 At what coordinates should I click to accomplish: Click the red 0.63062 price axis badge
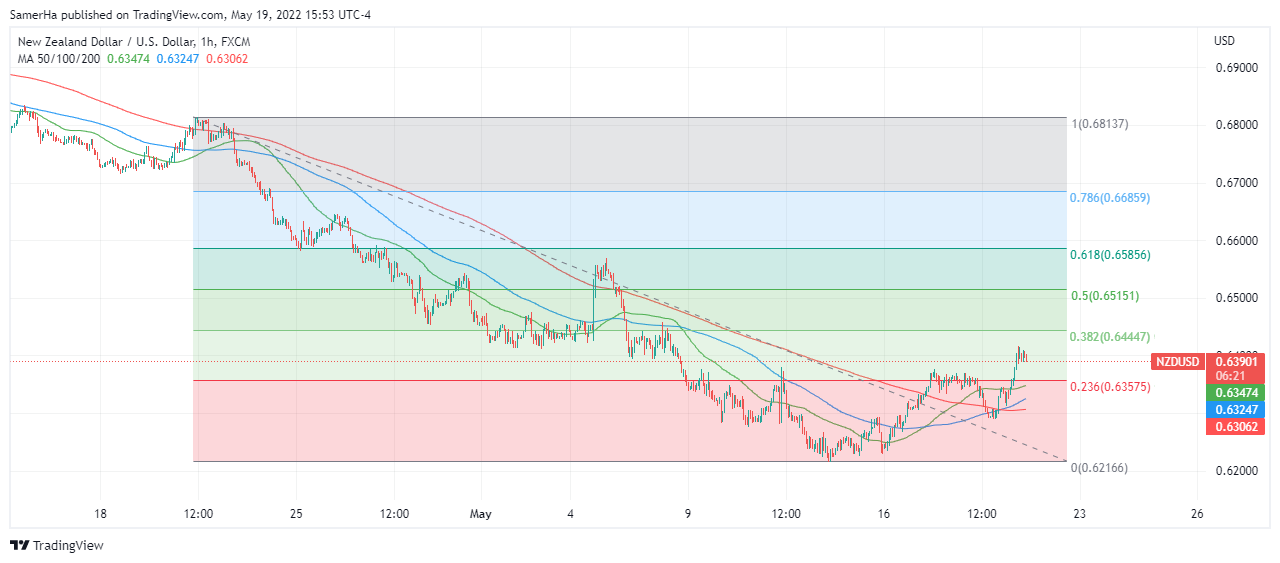point(1238,427)
